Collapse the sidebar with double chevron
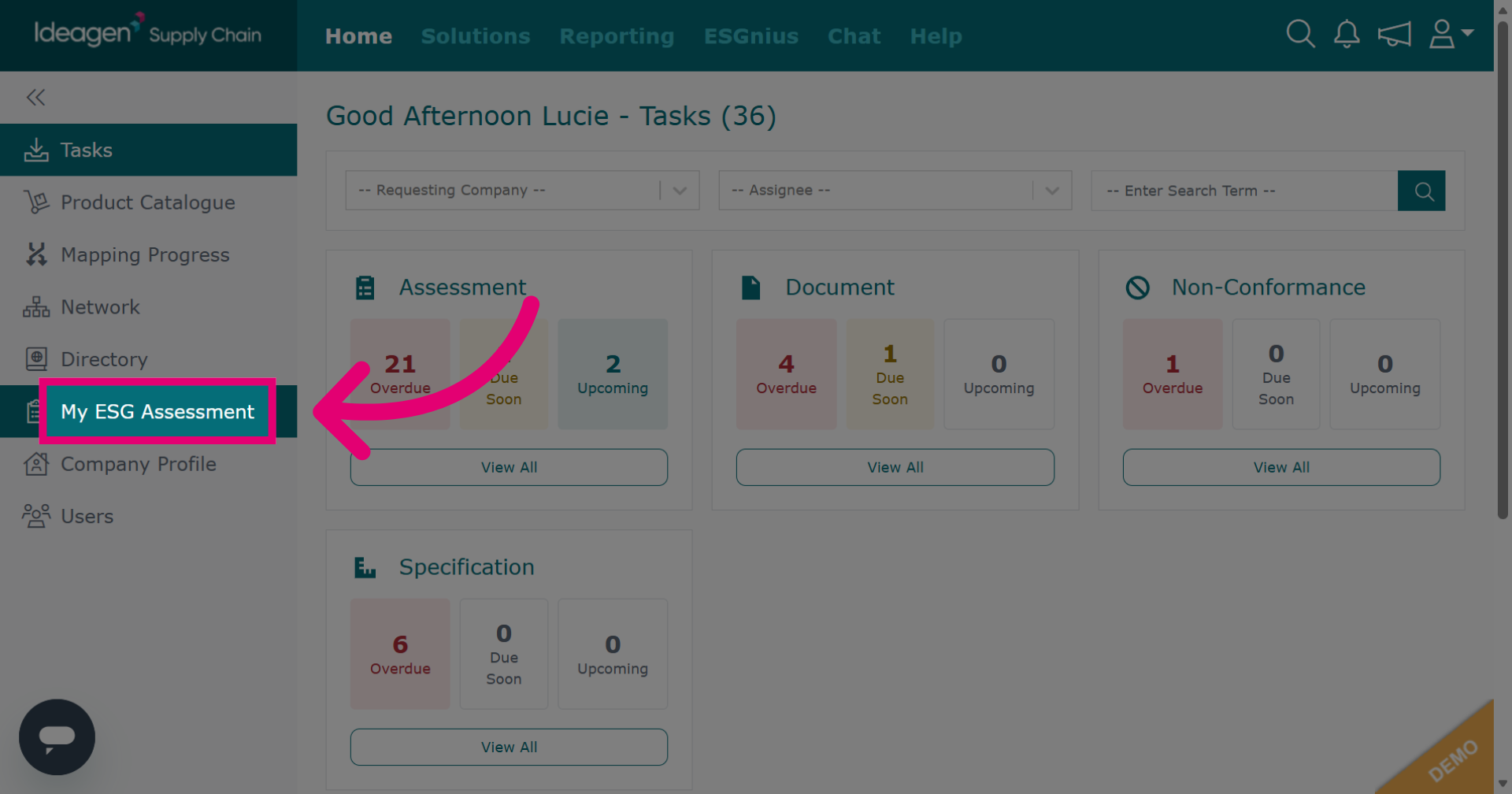The width and height of the screenshot is (1512, 794). point(35,97)
